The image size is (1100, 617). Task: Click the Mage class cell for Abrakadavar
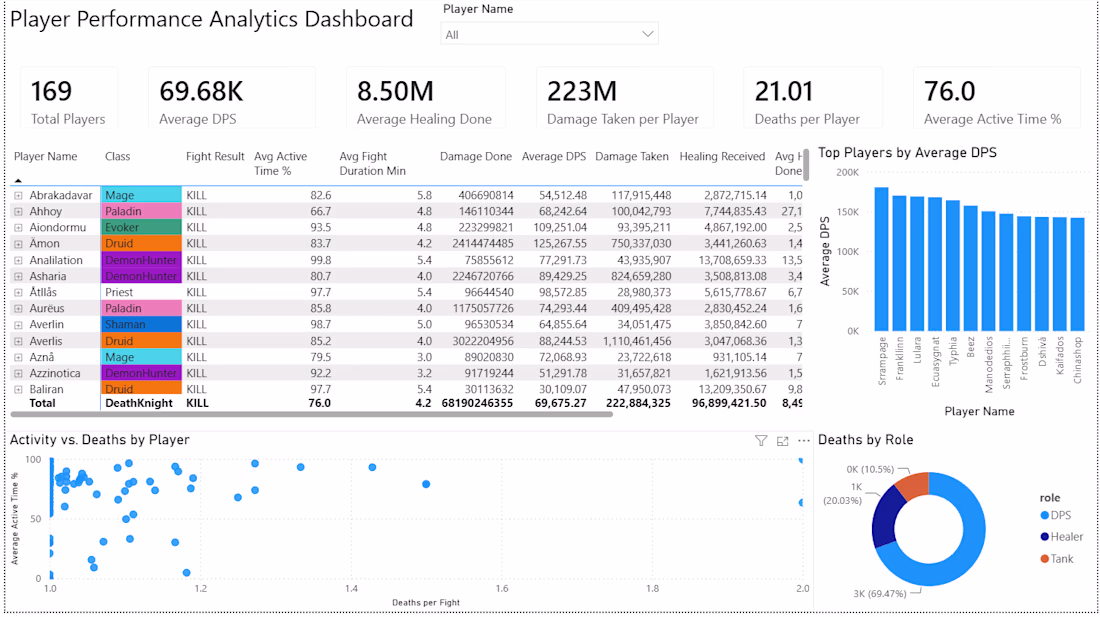(141, 196)
